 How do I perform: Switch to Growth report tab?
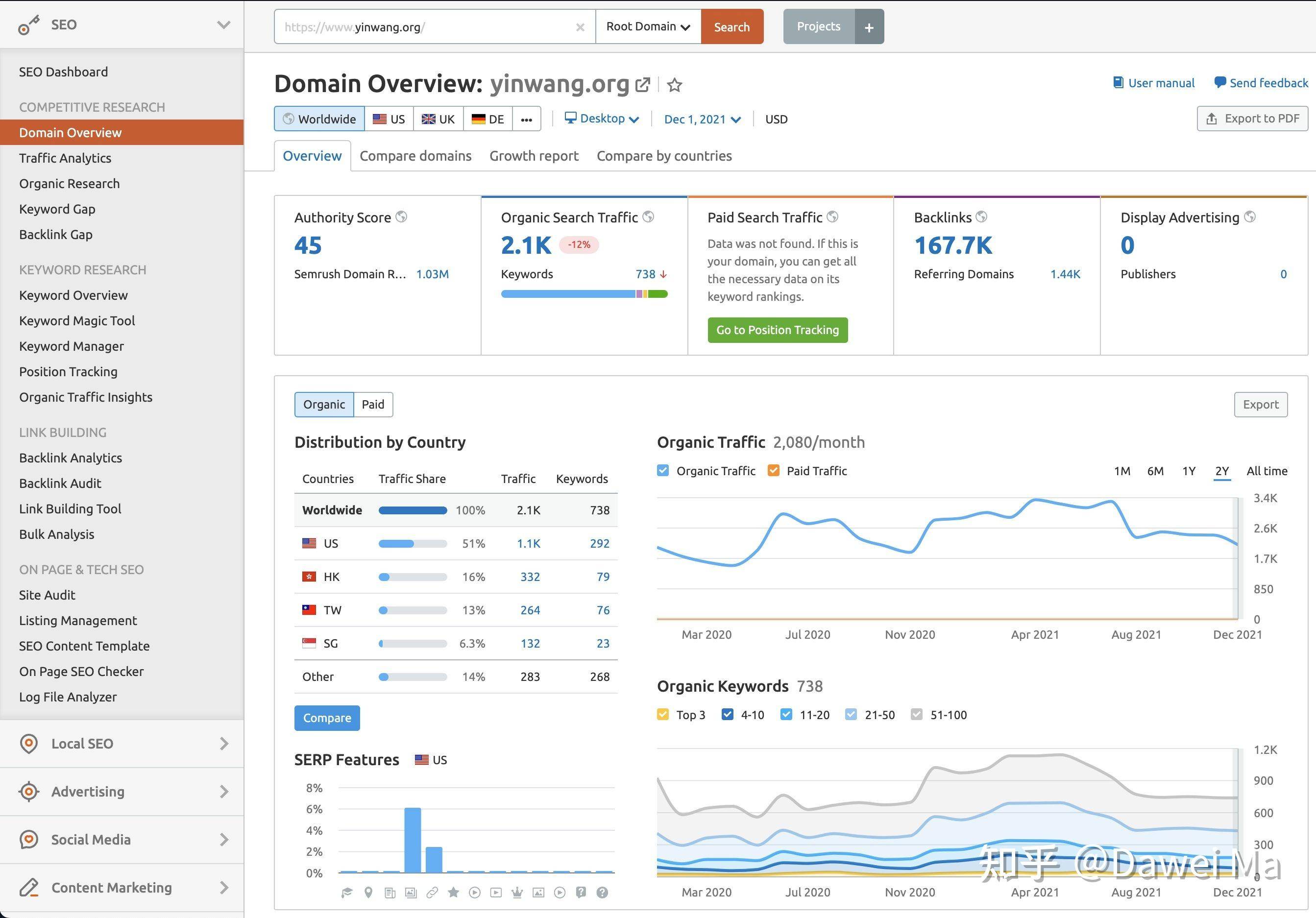[534, 156]
